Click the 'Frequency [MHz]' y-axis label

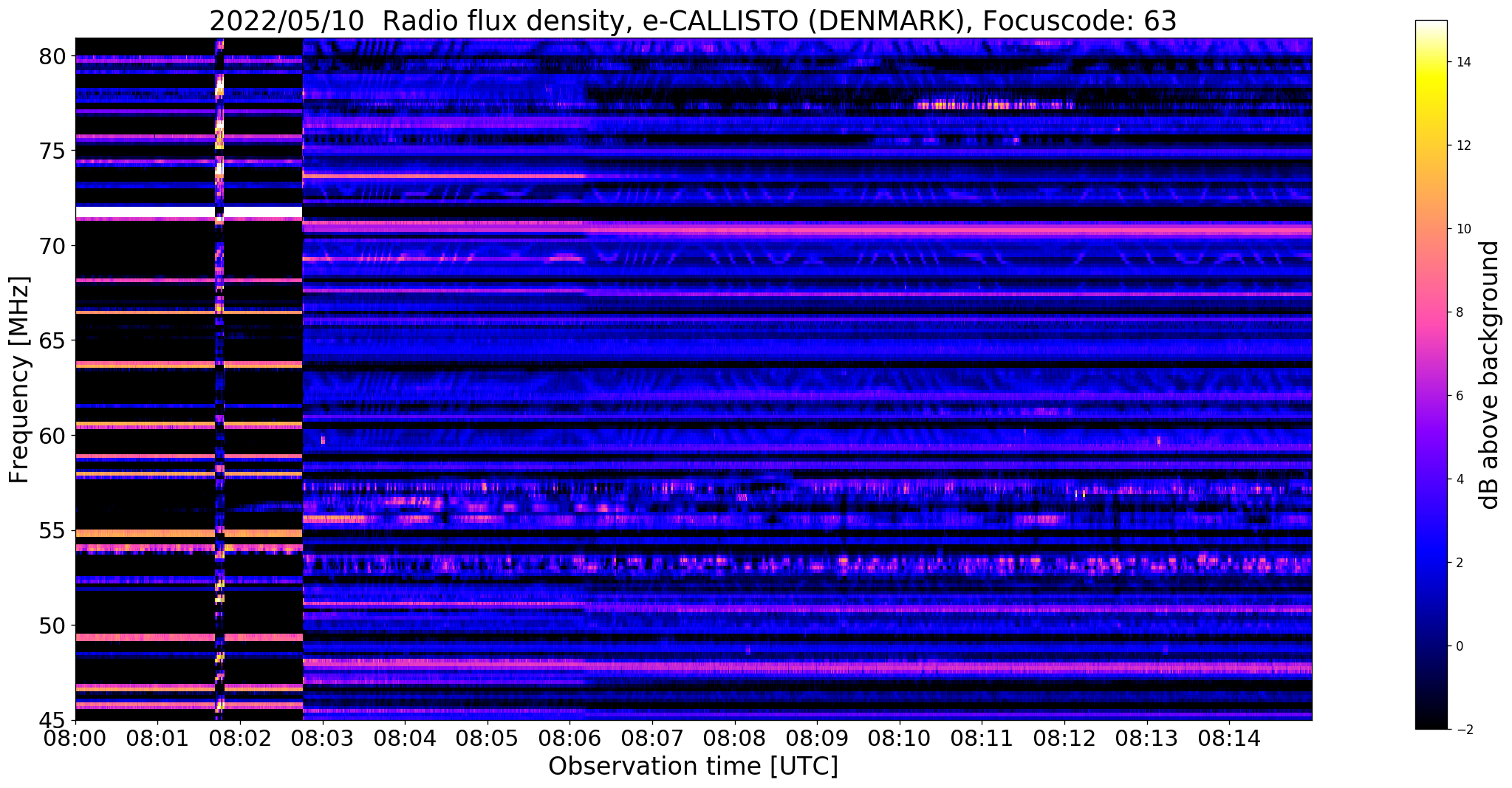coord(19,380)
